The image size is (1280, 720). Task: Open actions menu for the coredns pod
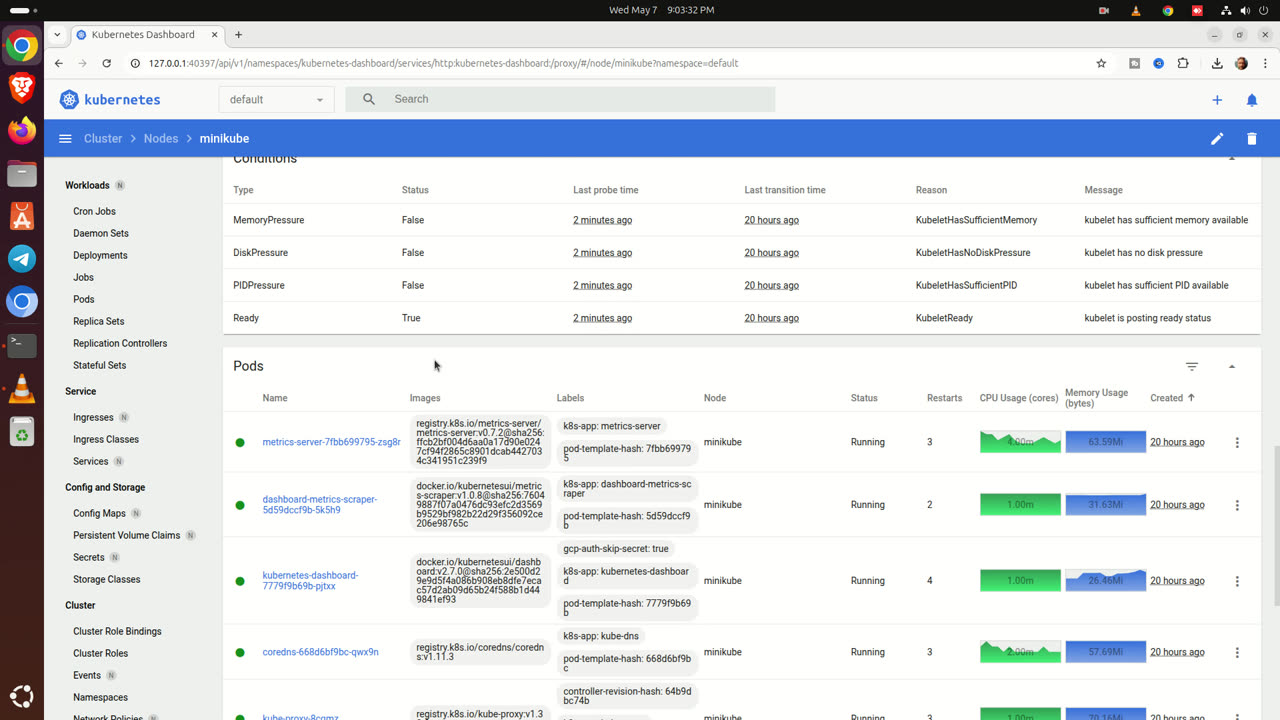(x=1237, y=652)
